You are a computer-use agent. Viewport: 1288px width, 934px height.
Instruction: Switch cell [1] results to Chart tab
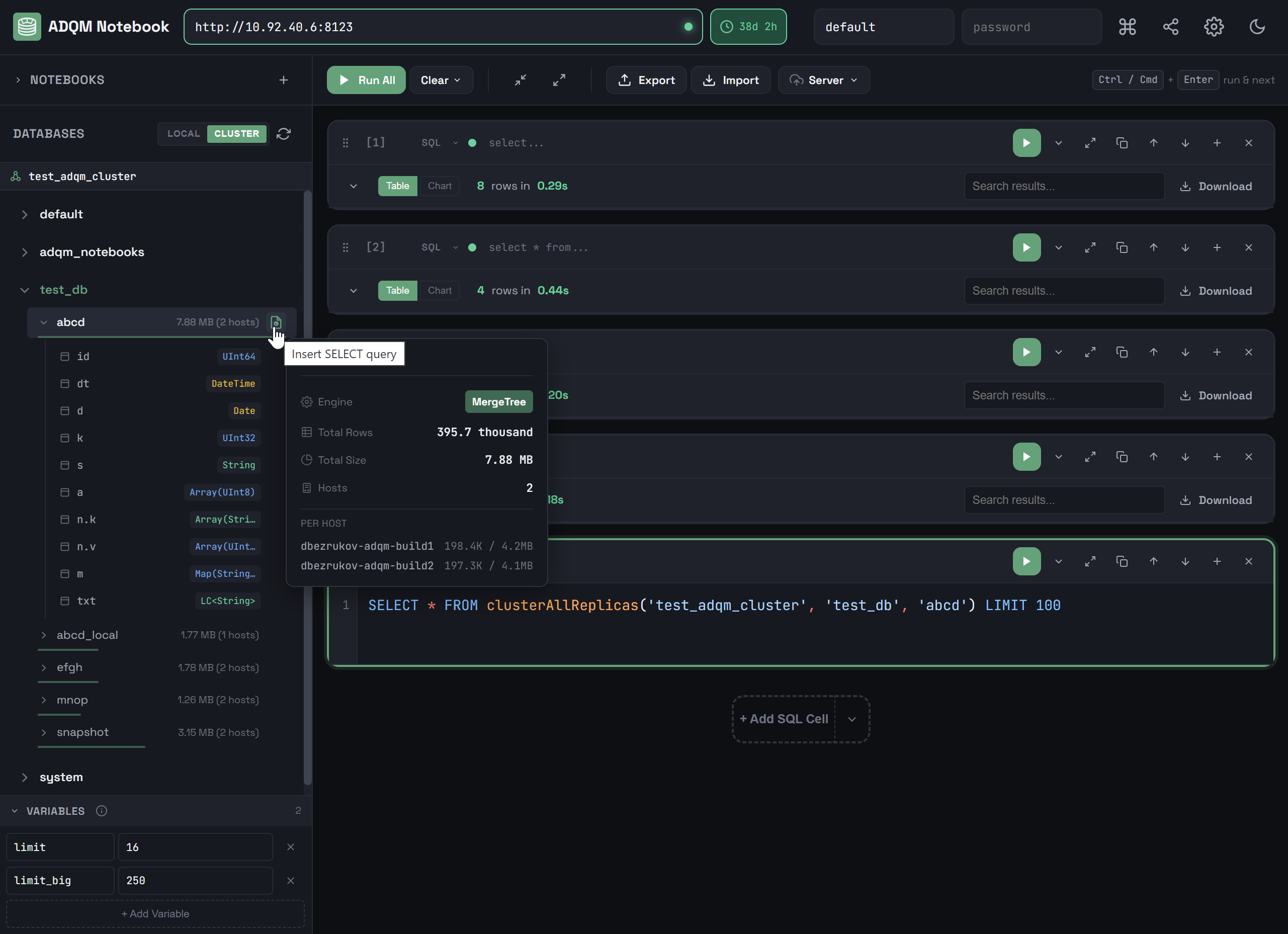point(439,186)
